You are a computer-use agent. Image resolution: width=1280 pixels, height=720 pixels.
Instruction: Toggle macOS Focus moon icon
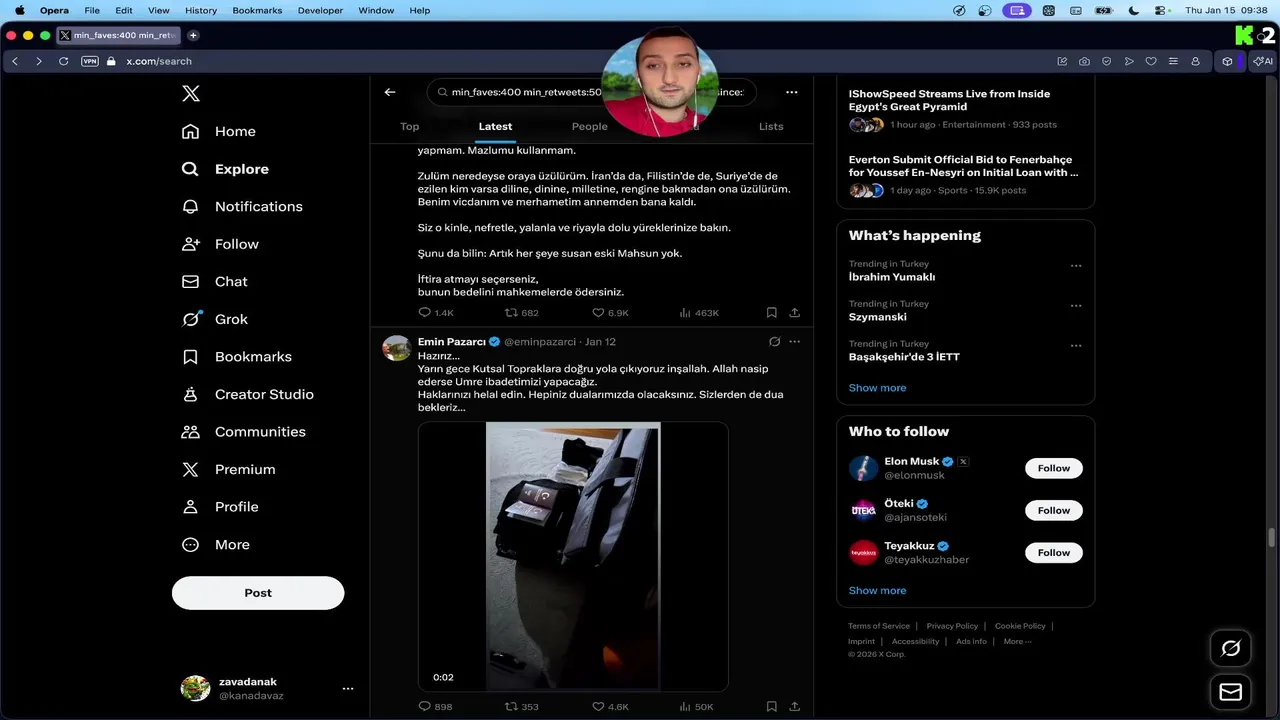1133,10
